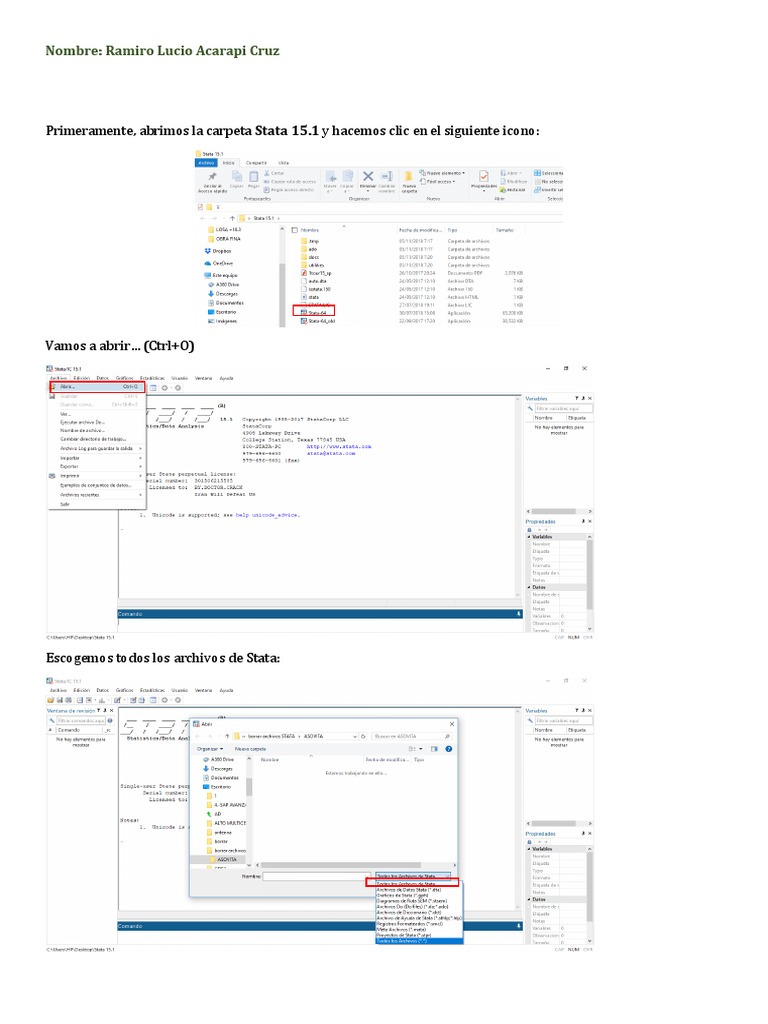Open the utilities folder in Explorer list

(x=312, y=265)
